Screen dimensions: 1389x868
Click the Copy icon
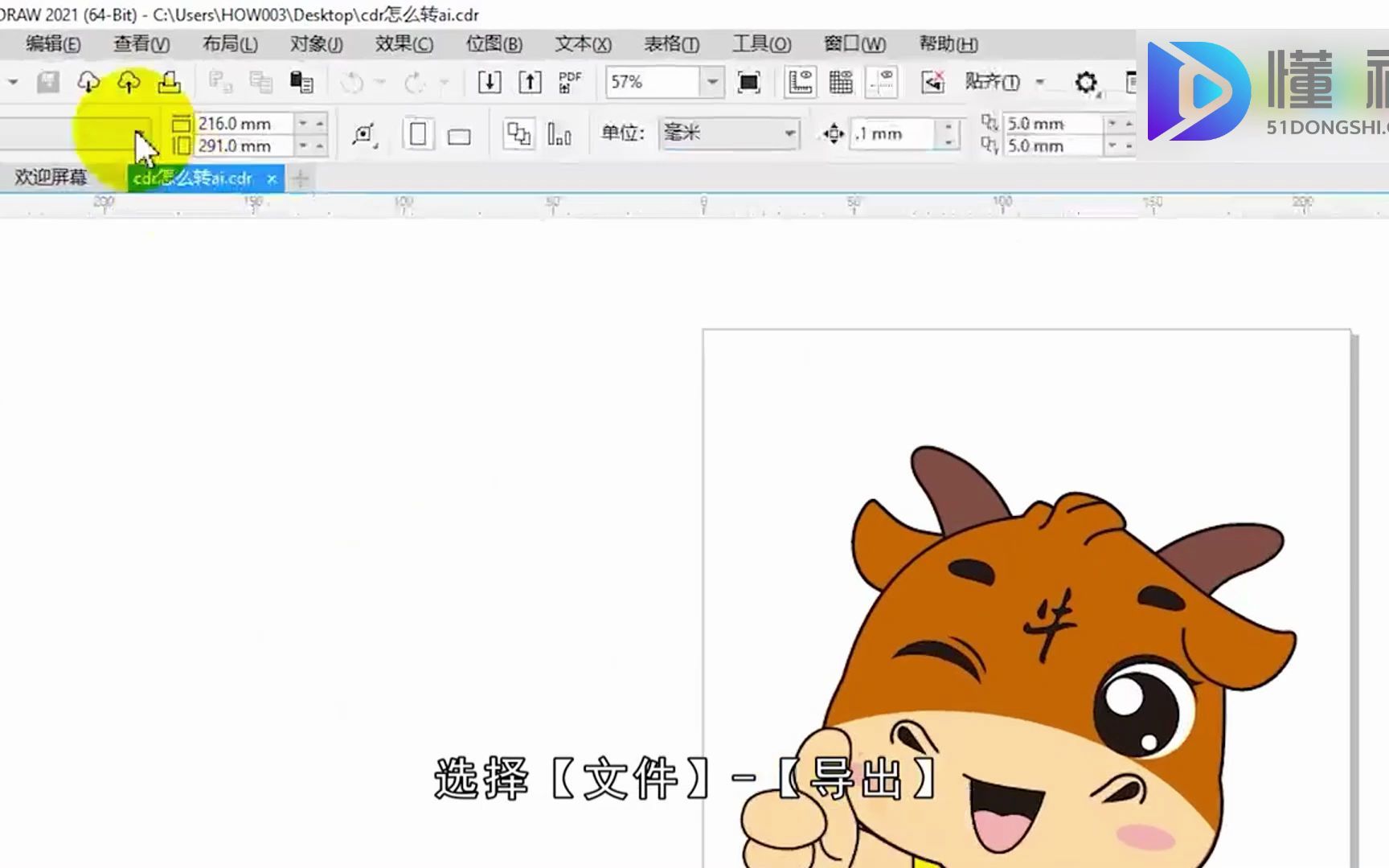260,82
